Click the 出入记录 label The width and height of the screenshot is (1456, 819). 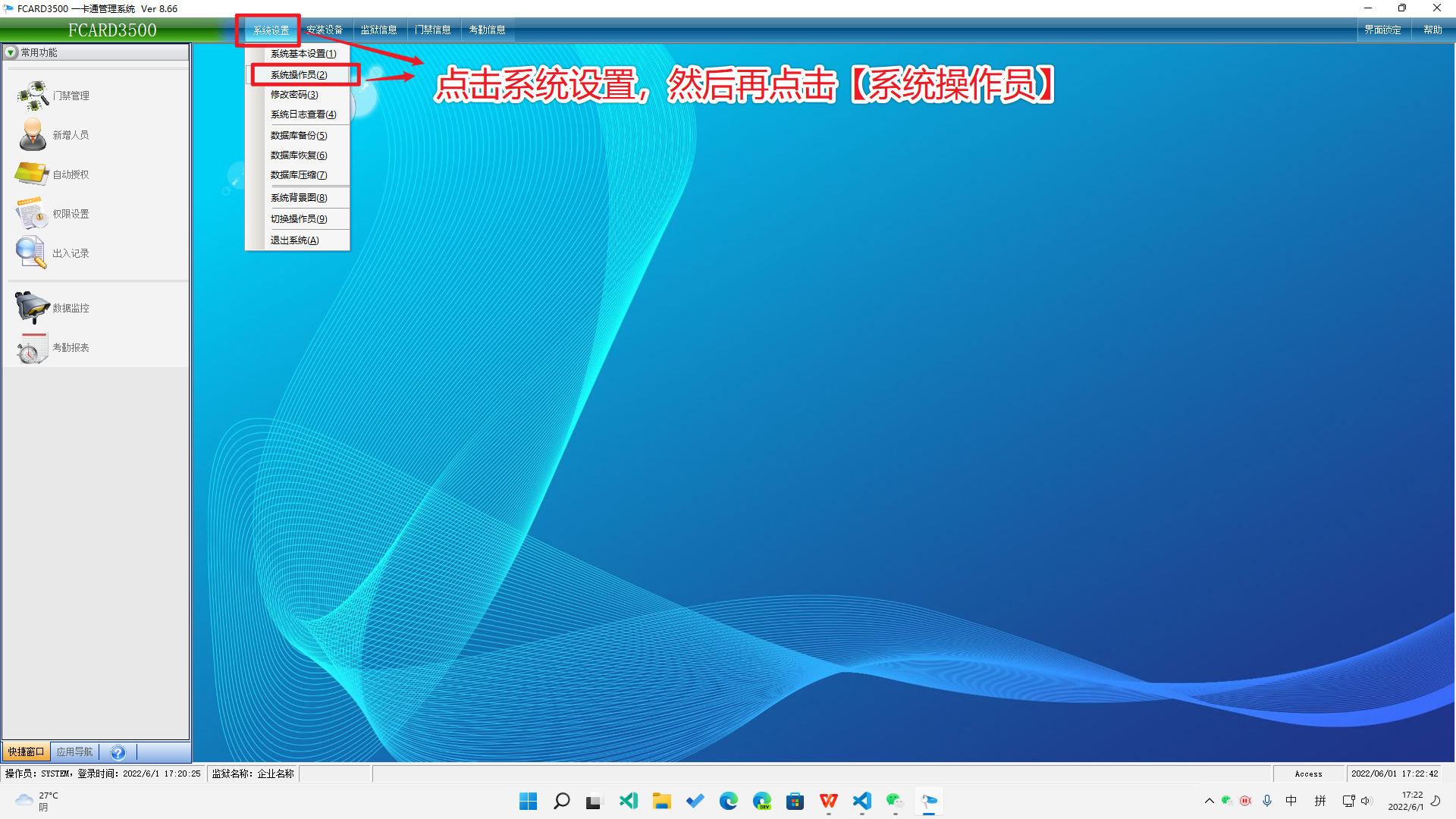71,253
